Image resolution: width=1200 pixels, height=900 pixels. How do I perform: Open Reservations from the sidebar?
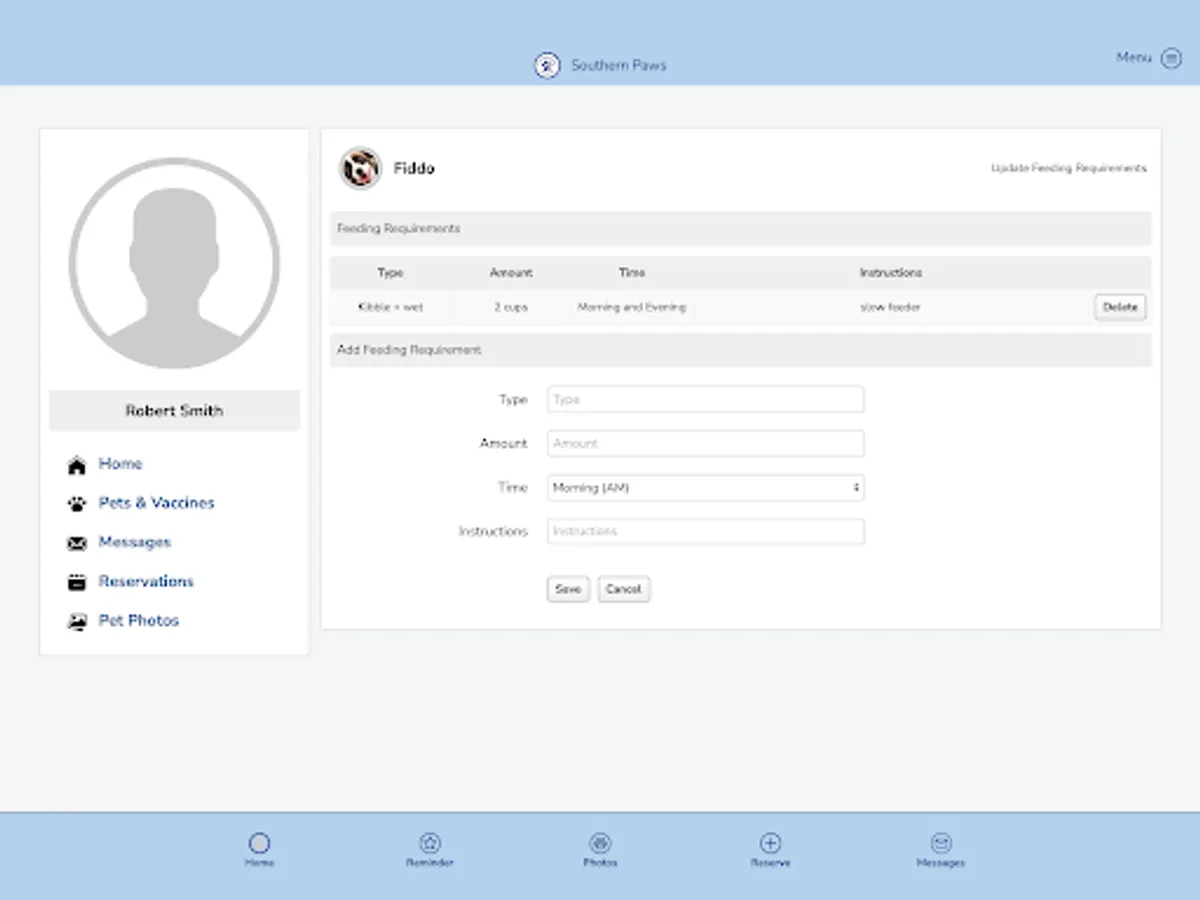(146, 581)
